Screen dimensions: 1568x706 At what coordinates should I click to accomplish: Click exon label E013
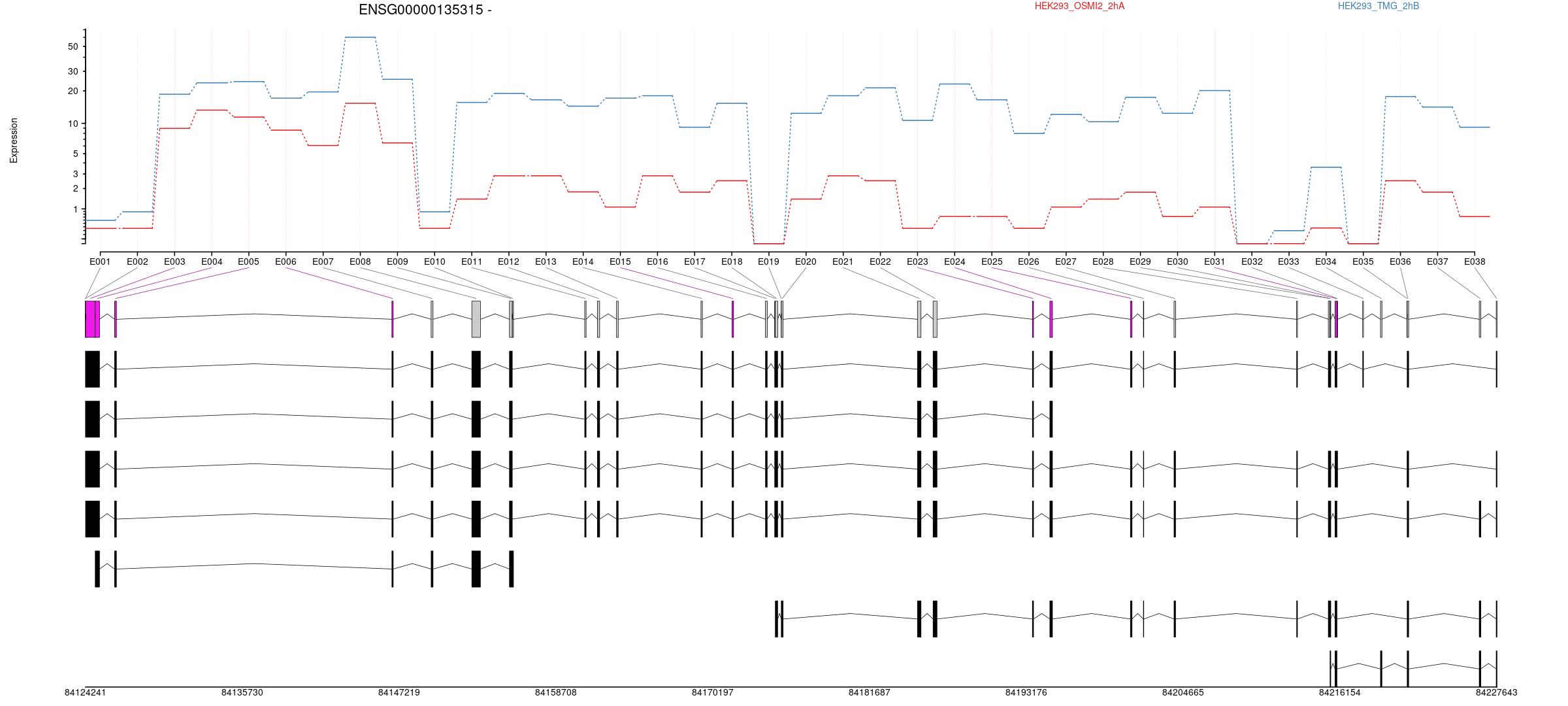pos(546,261)
